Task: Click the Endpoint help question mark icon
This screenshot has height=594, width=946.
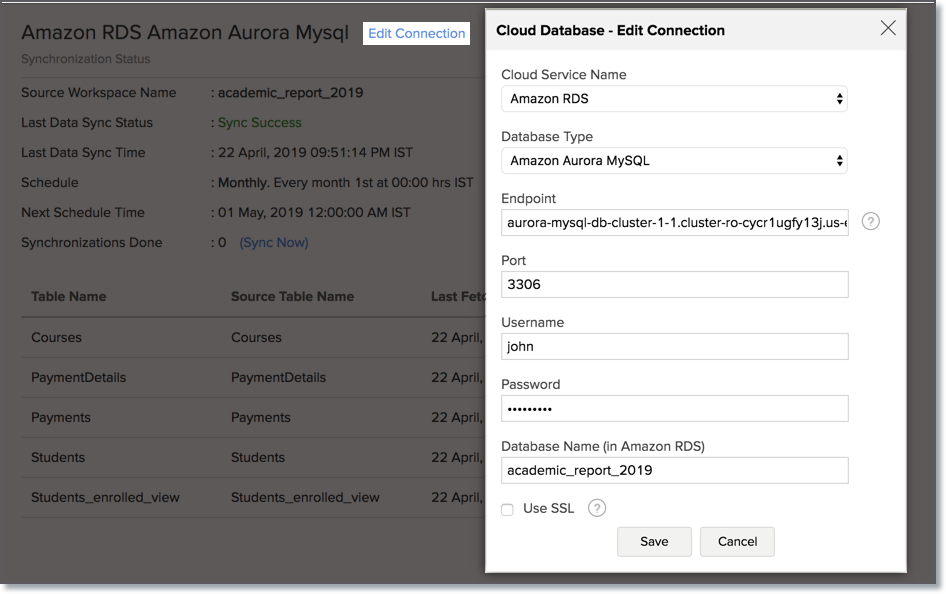Action: [870, 222]
